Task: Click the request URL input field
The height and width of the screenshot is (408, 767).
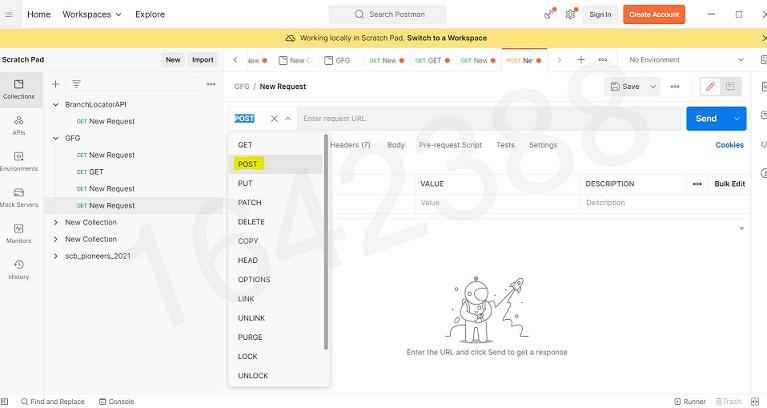Action: click(489, 118)
